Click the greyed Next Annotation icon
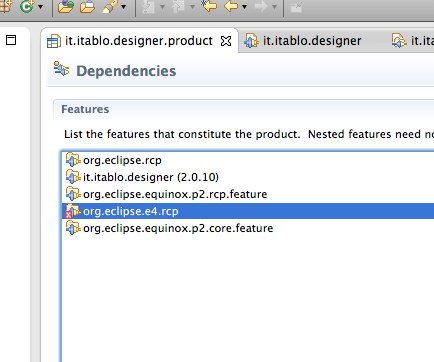Image resolution: width=434 pixels, height=362 pixels. (149, 6)
